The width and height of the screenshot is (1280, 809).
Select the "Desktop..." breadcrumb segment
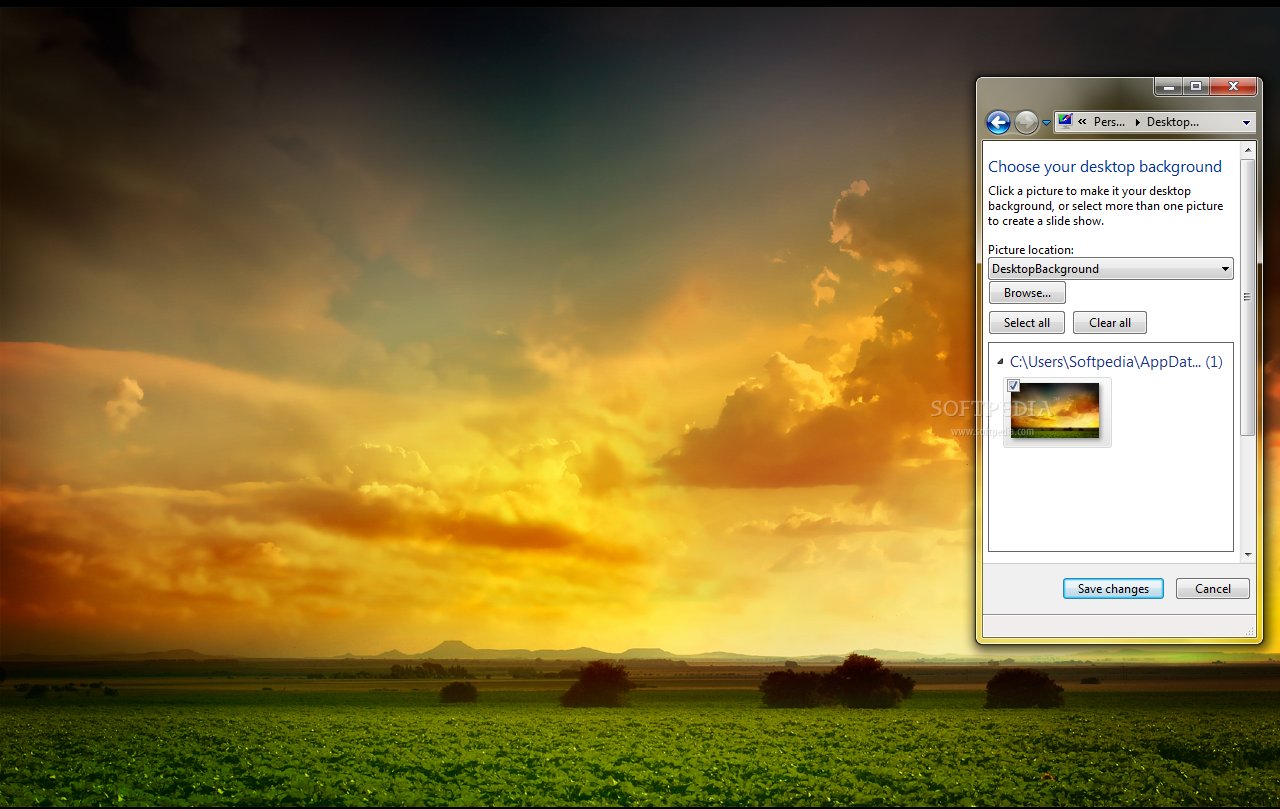(1172, 122)
